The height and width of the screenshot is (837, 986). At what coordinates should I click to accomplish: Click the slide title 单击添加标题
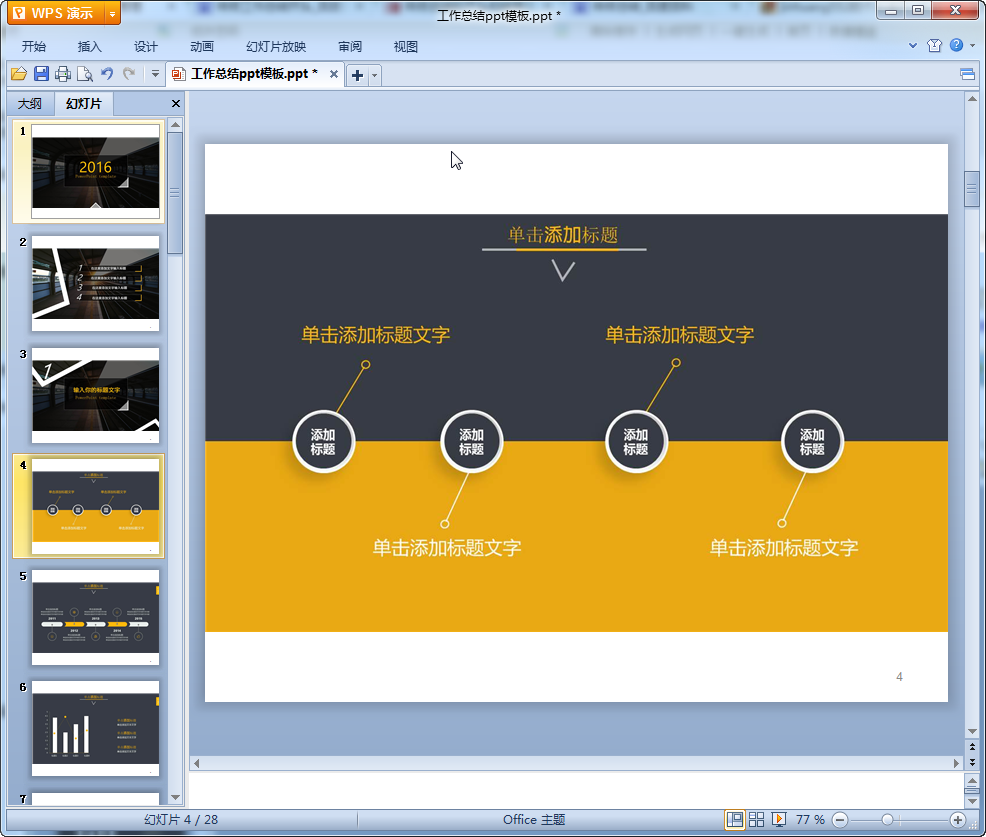563,235
